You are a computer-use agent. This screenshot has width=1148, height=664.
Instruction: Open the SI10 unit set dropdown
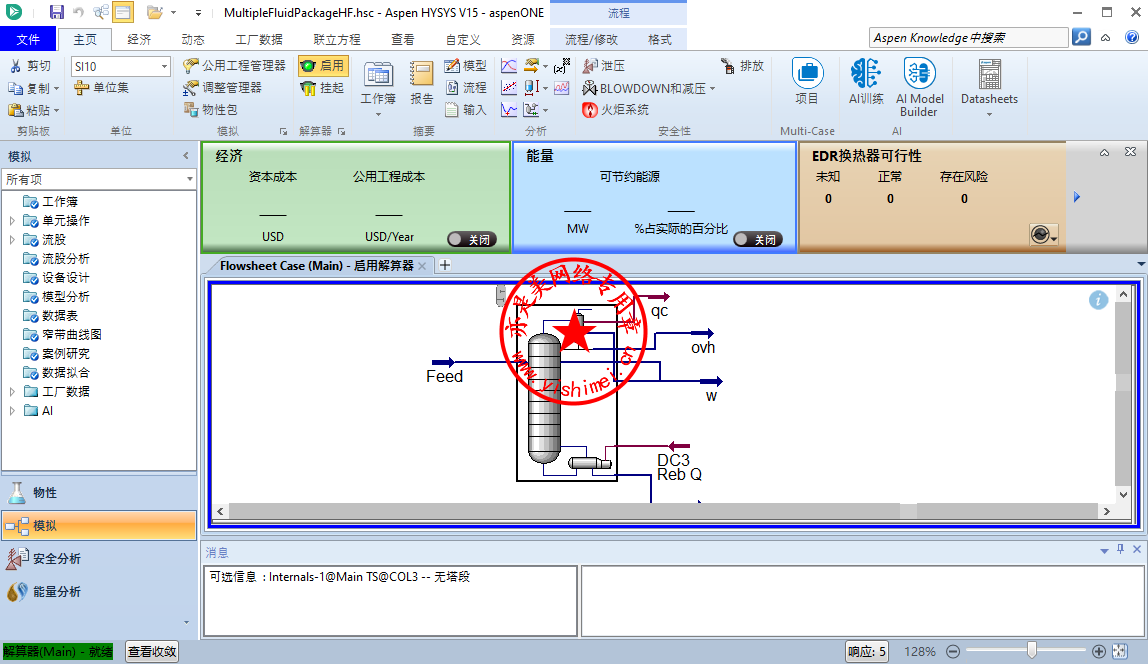(x=164, y=67)
